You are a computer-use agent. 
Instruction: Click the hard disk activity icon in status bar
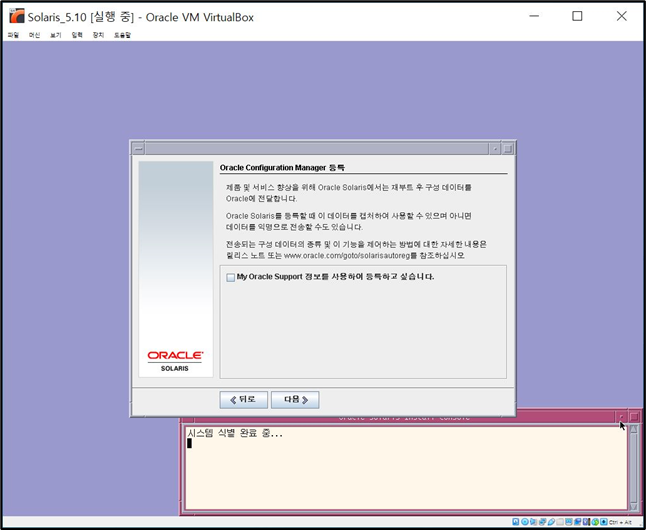[x=516, y=522]
